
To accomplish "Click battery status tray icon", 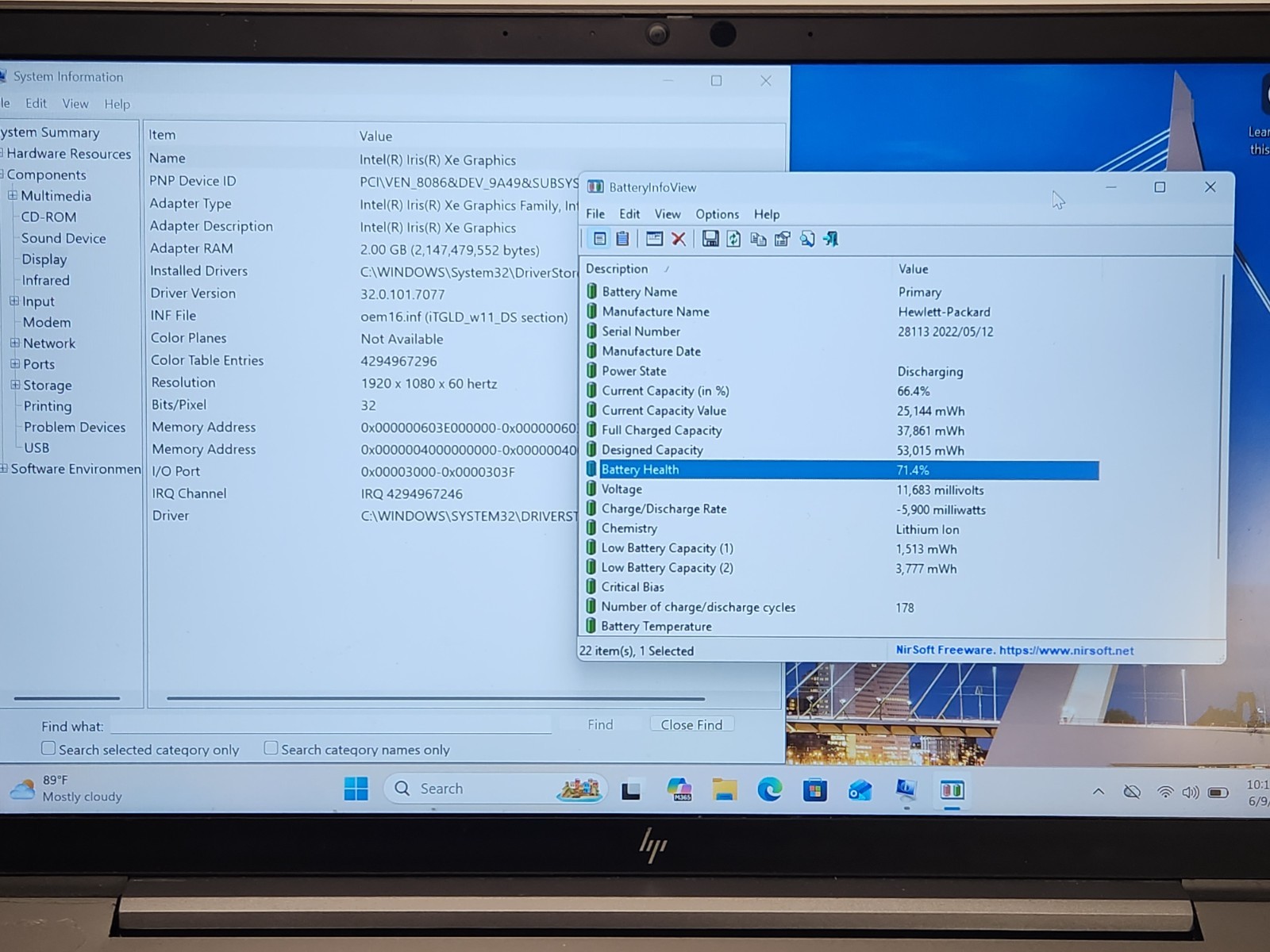I will (1218, 792).
